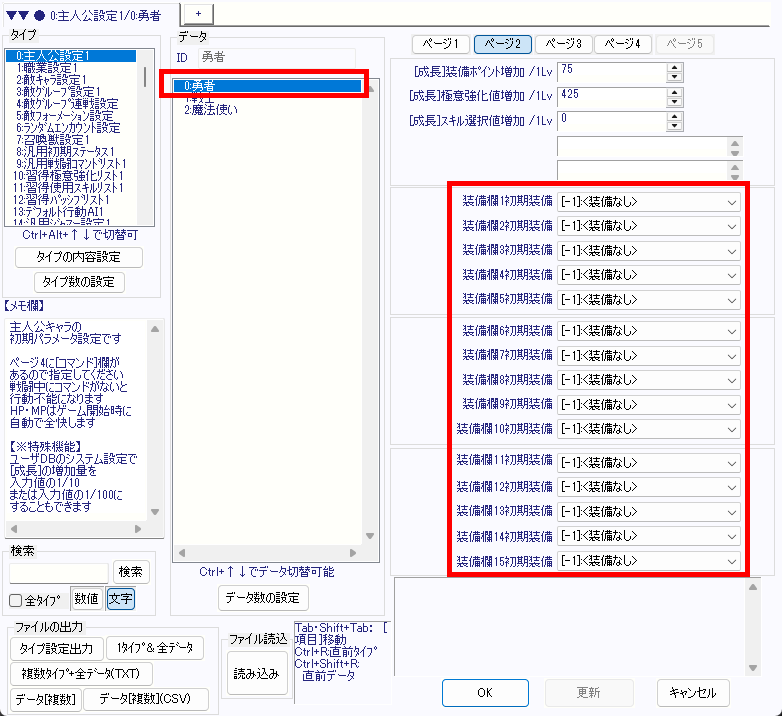
Task: Toggle the 数値 search mode button
Action: pyautogui.click(x=86, y=599)
